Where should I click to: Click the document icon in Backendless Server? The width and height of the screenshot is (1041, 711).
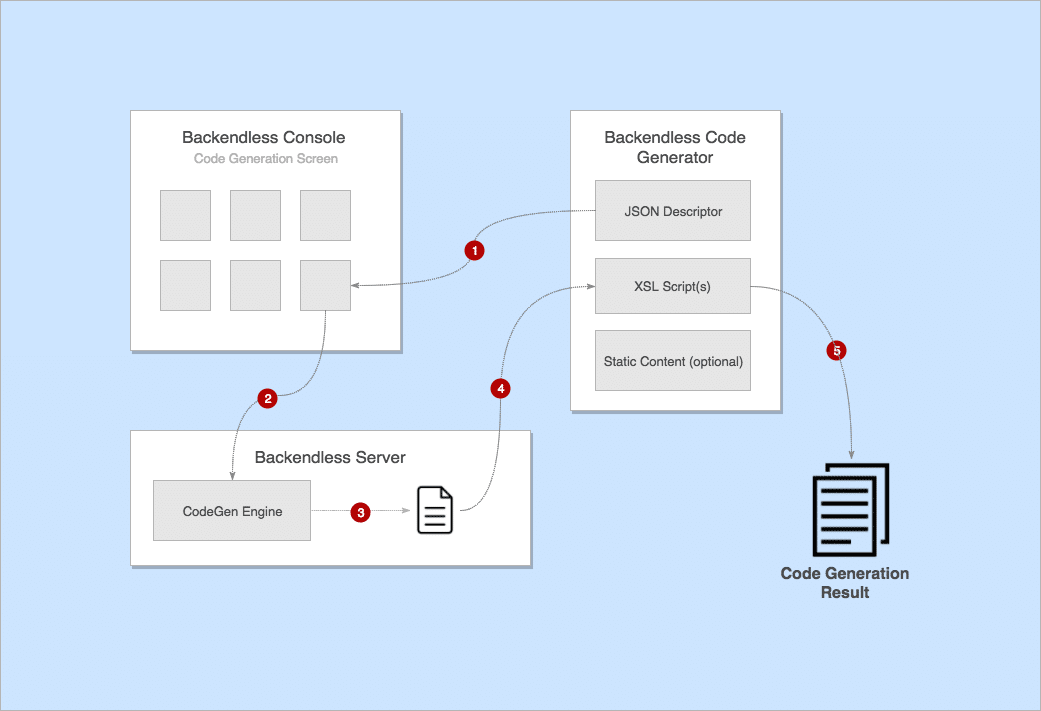(435, 511)
